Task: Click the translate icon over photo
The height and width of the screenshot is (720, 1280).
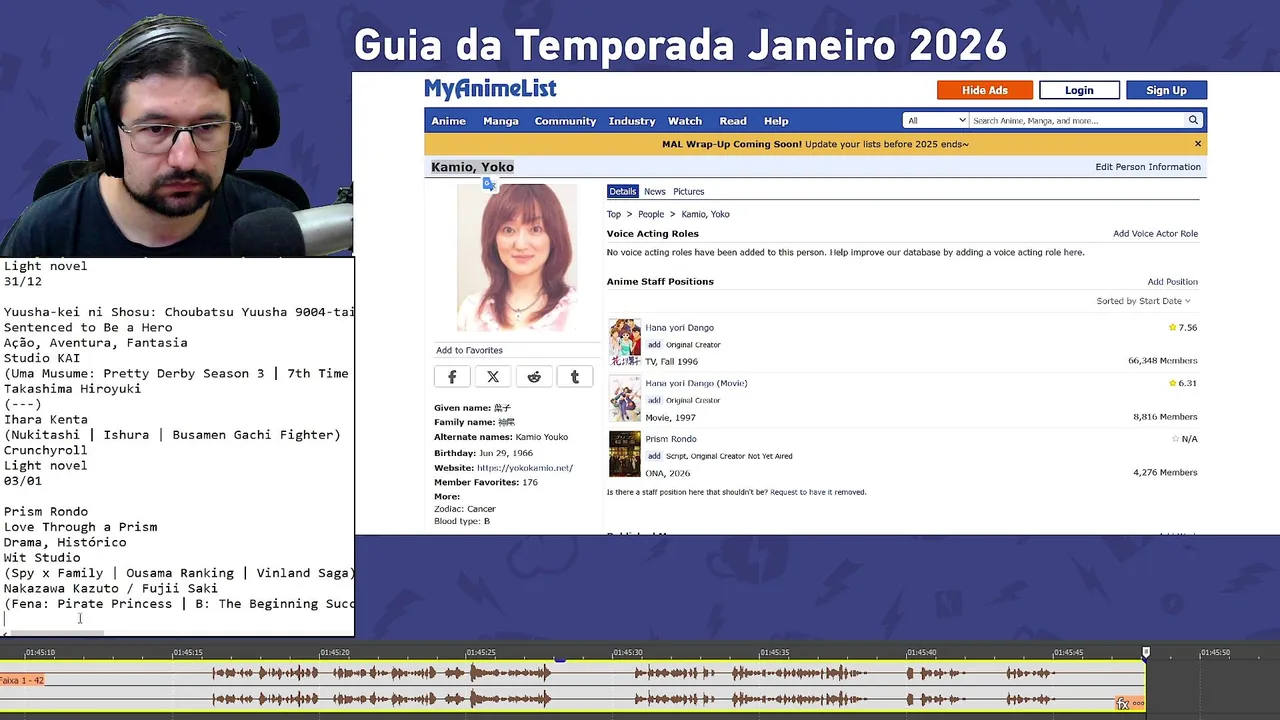Action: point(489,184)
